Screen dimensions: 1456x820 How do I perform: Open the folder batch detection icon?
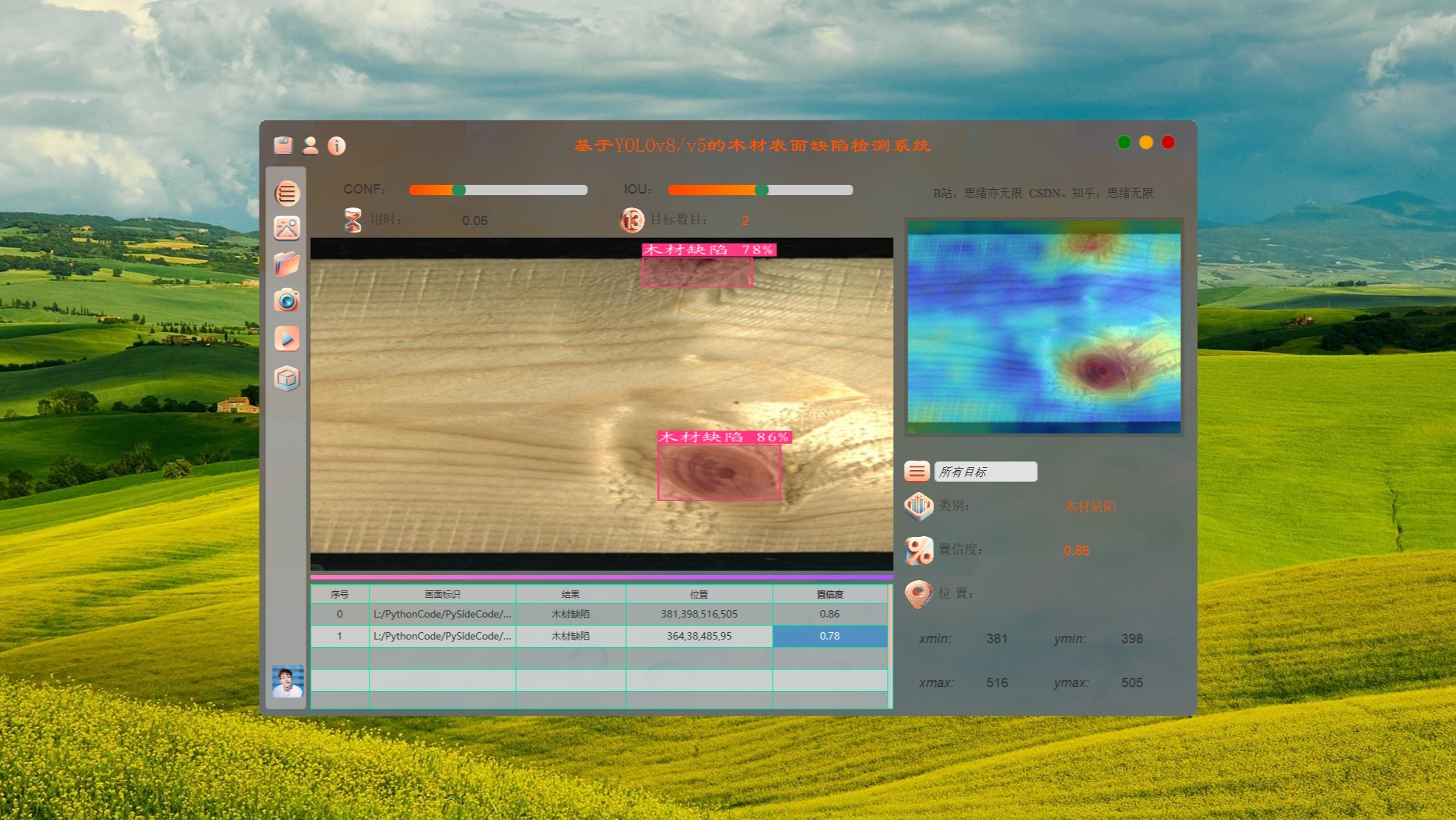pyautogui.click(x=287, y=264)
